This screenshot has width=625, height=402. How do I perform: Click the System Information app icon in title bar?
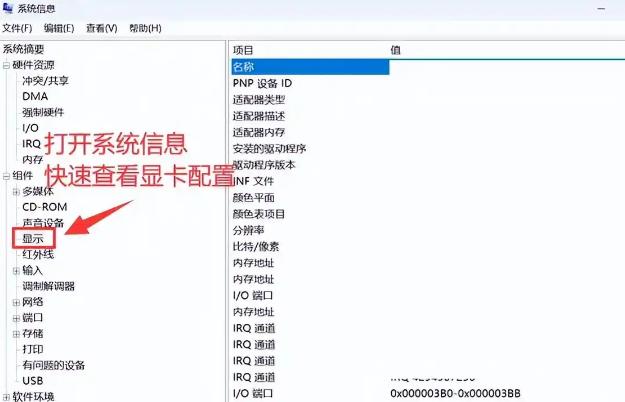pyautogui.click(x=8, y=8)
